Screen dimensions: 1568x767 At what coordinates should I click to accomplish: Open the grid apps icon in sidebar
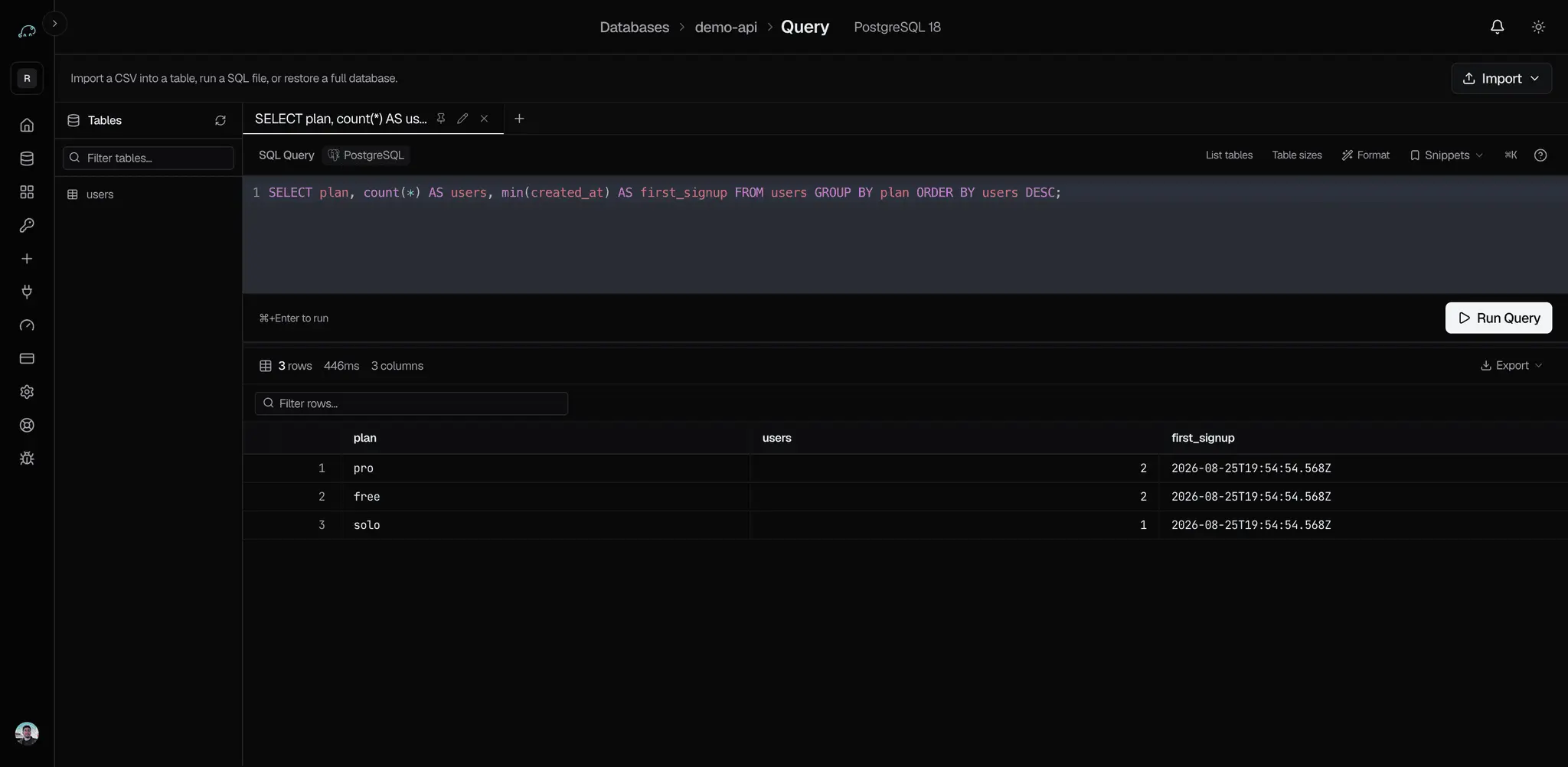pos(27,192)
